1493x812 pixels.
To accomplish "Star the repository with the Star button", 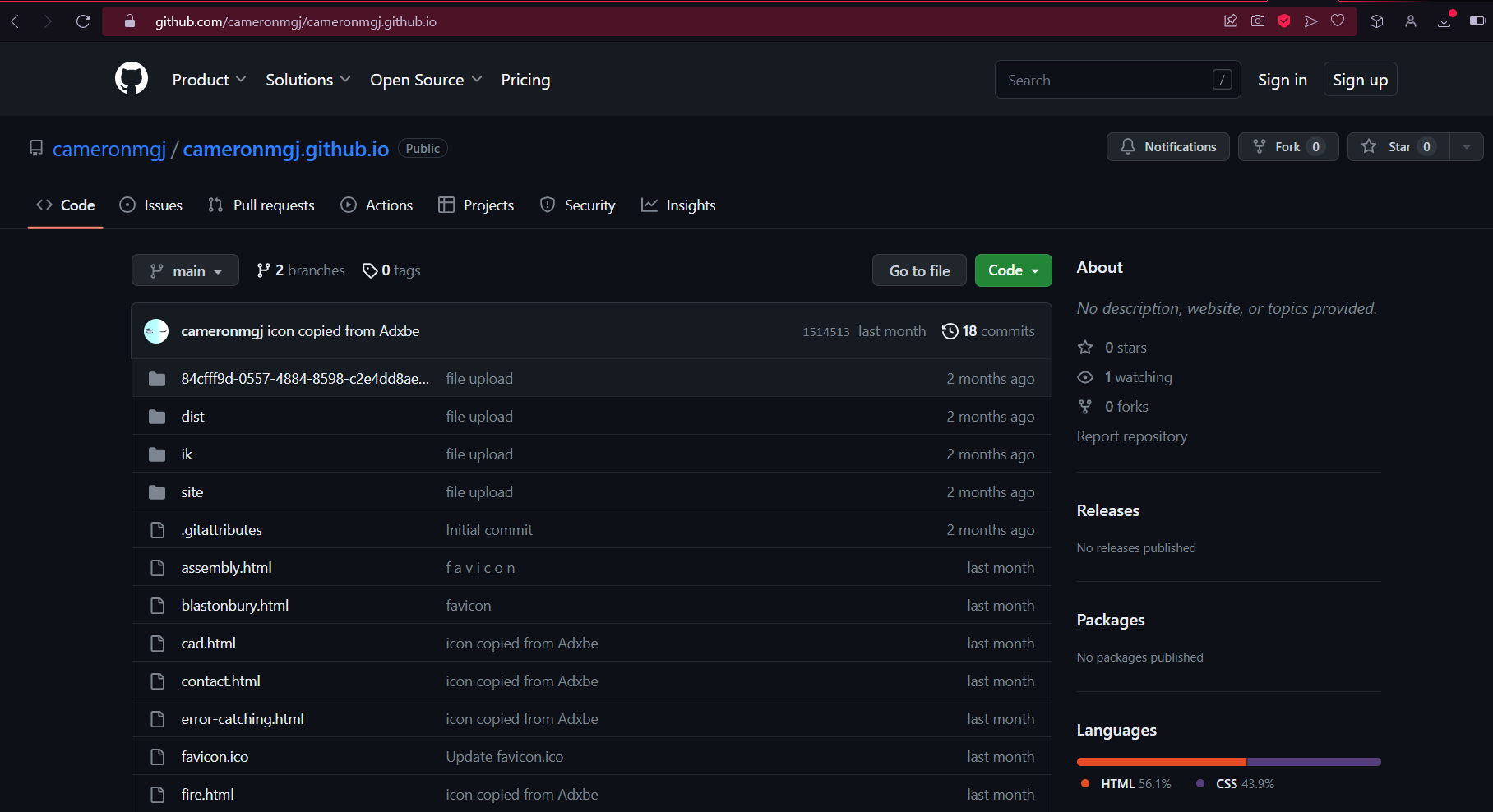I will click(x=1398, y=146).
